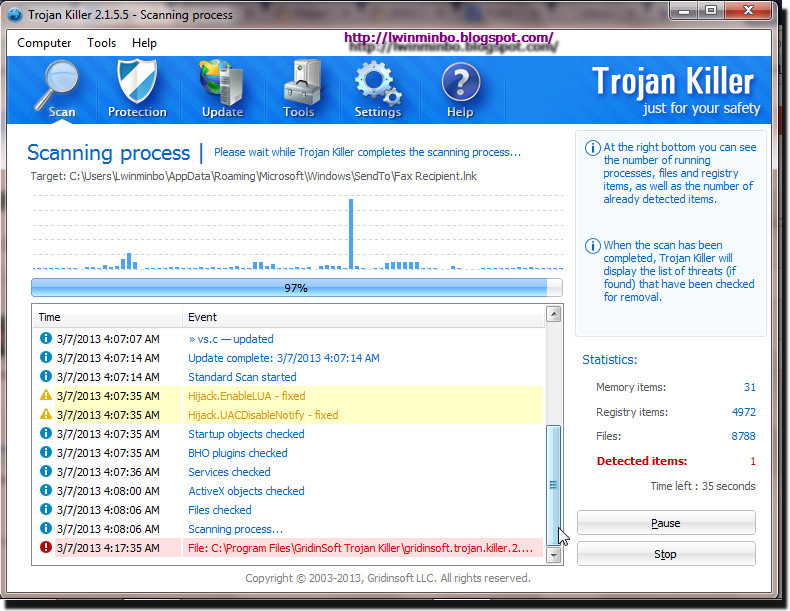Open the Update globe-server icon
The width and height of the screenshot is (790, 611).
(x=222, y=89)
